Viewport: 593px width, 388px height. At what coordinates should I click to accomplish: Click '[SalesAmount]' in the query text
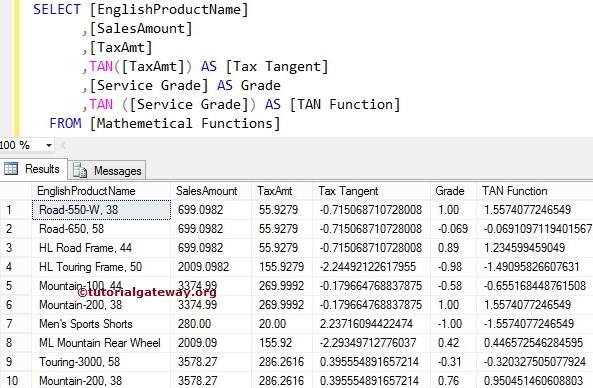pyautogui.click(x=141, y=29)
